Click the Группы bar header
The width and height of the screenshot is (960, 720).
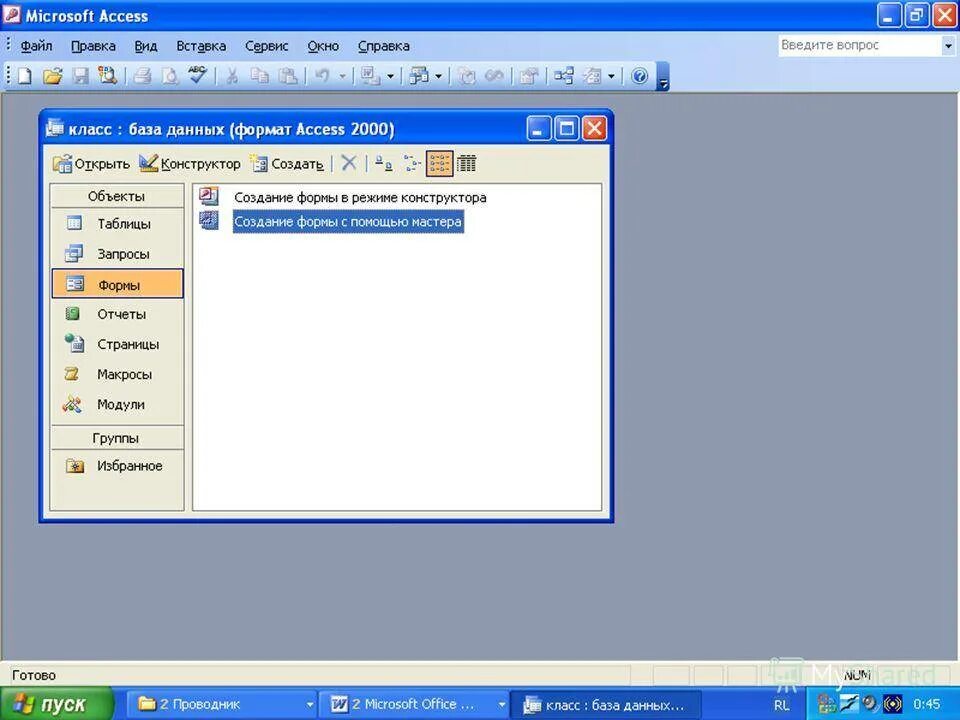point(116,438)
